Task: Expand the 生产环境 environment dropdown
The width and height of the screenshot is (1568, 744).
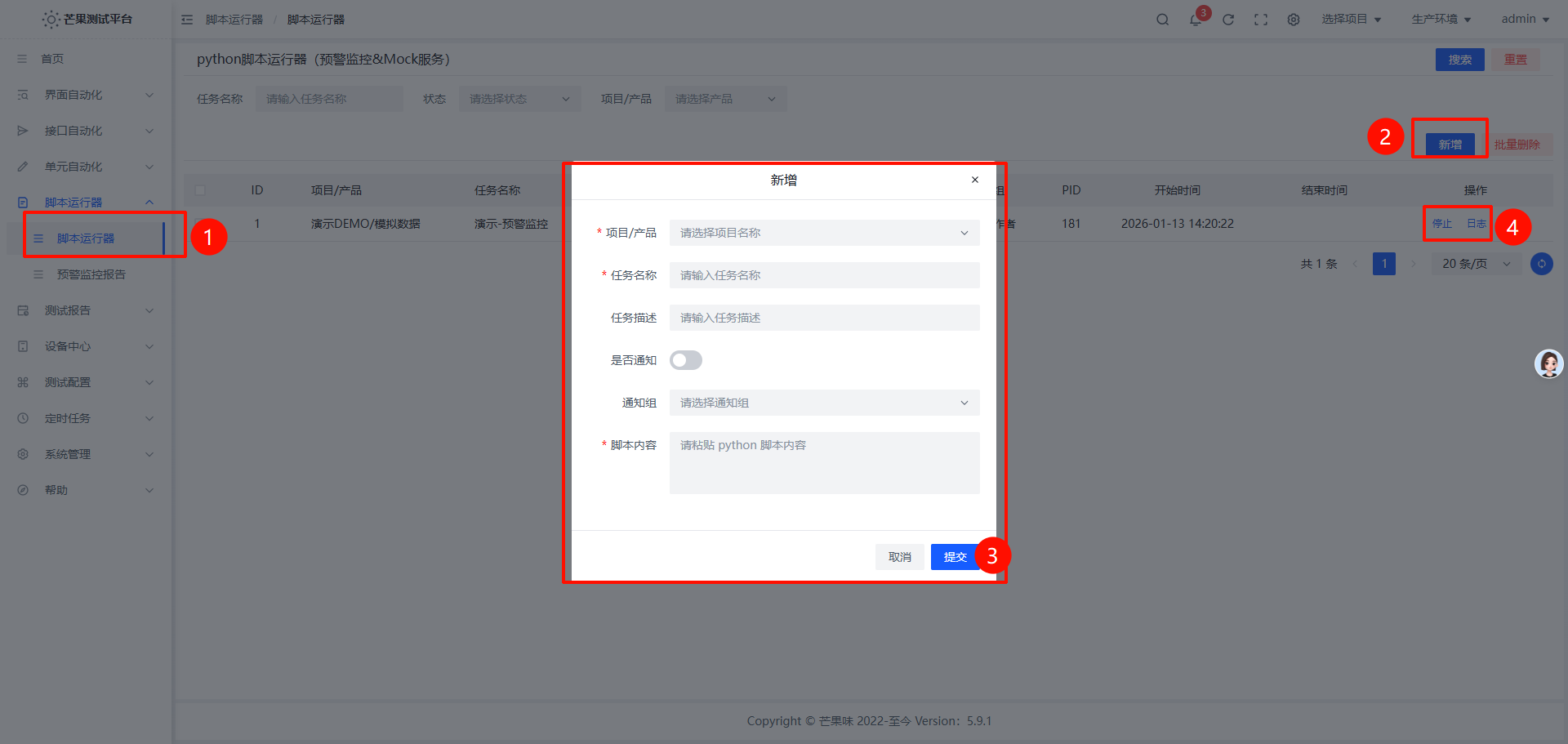Action: coord(1441,20)
